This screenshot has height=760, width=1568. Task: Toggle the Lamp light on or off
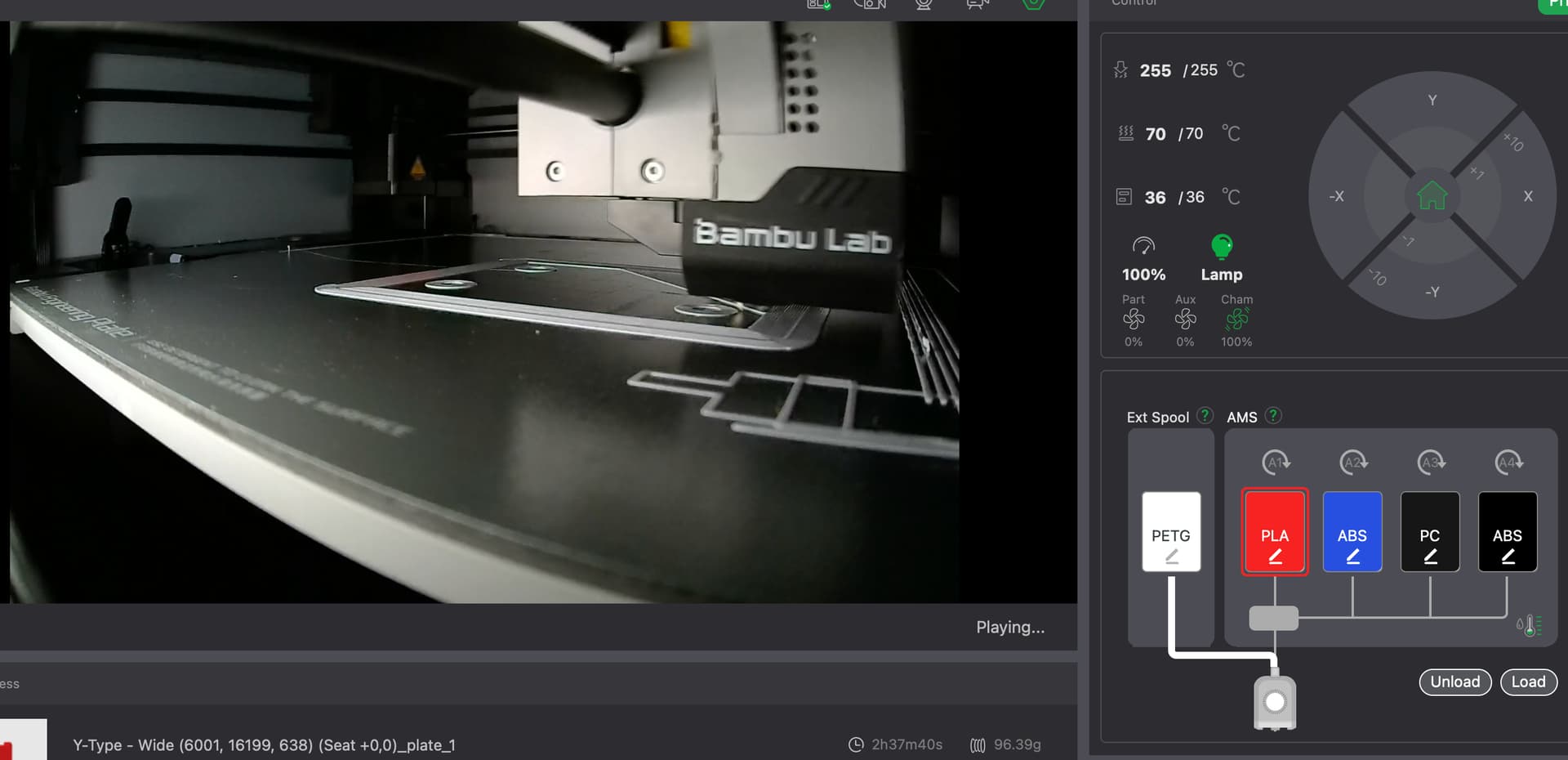point(1221,247)
